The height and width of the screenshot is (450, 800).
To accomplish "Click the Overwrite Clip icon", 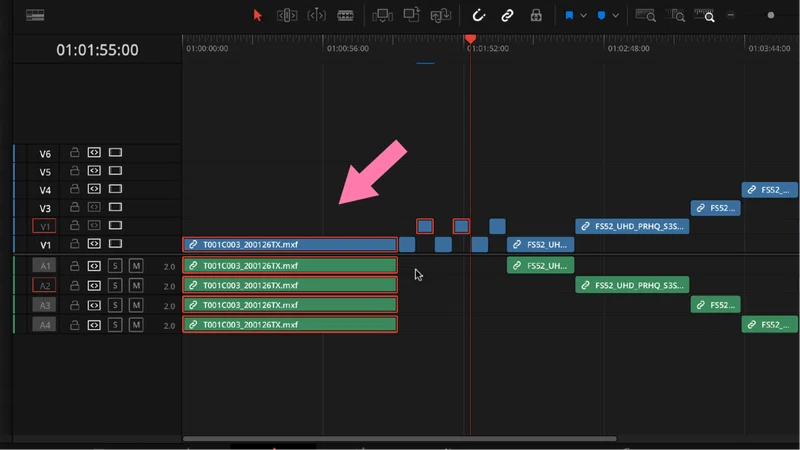I will click(x=411, y=15).
